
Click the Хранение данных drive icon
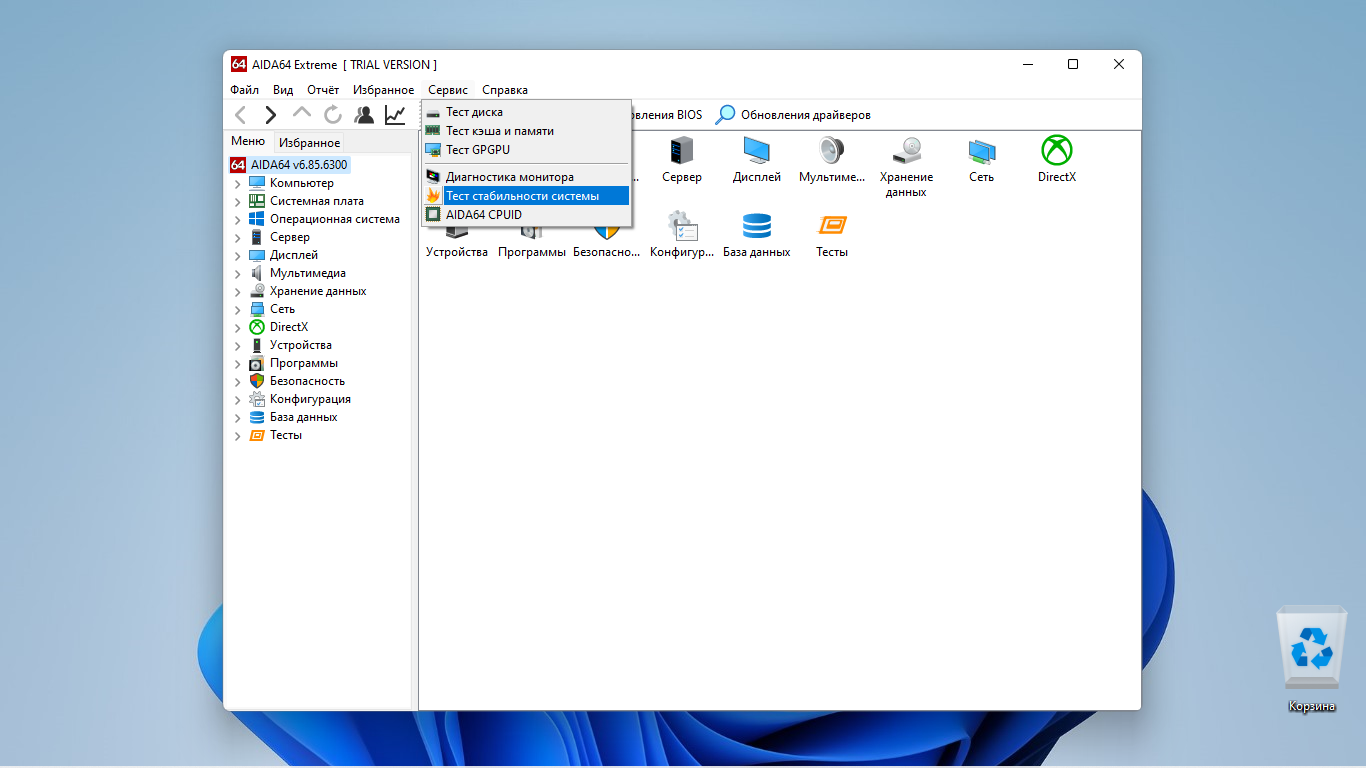pos(907,151)
